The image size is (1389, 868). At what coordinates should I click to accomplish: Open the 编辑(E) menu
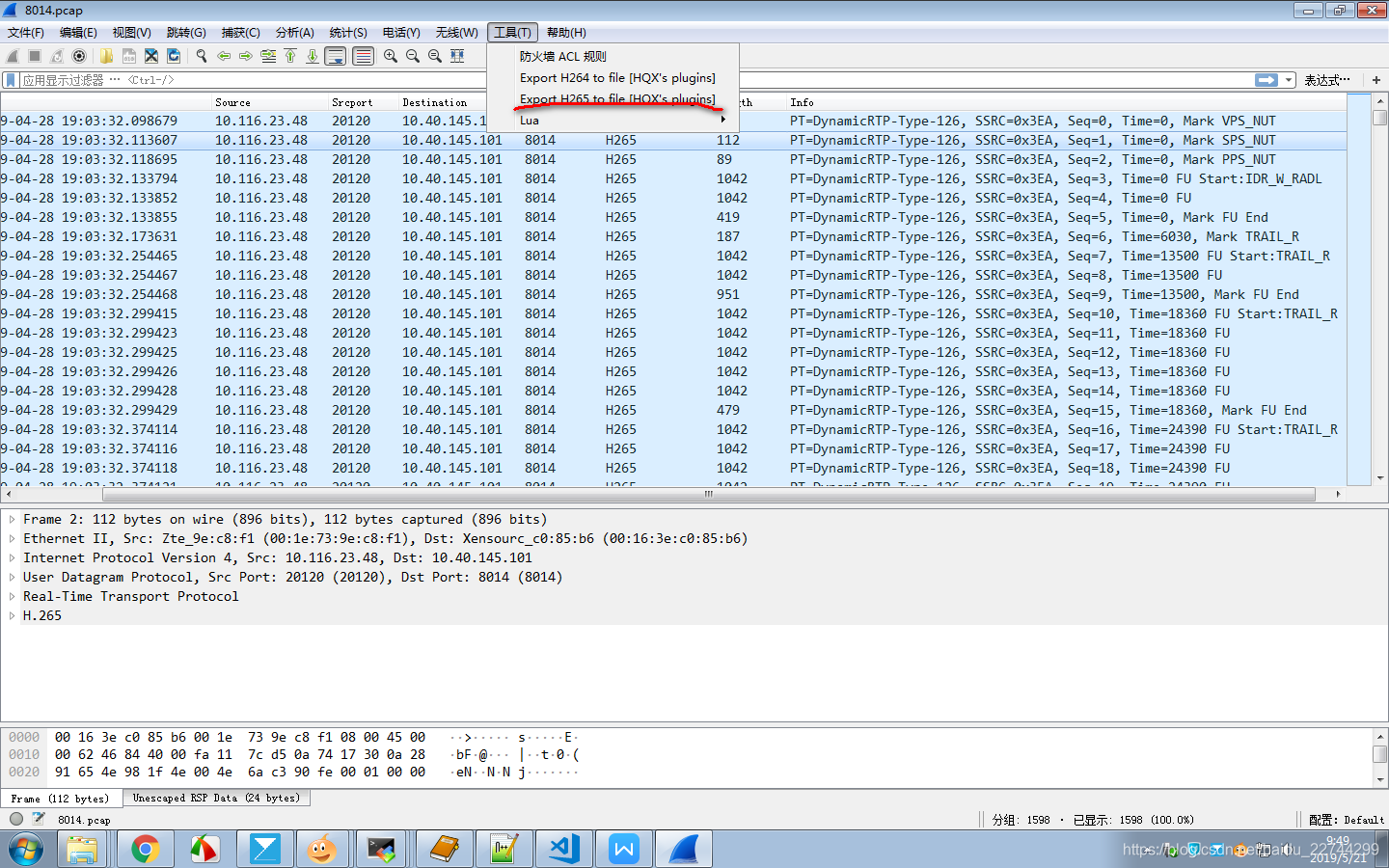pyautogui.click(x=78, y=33)
